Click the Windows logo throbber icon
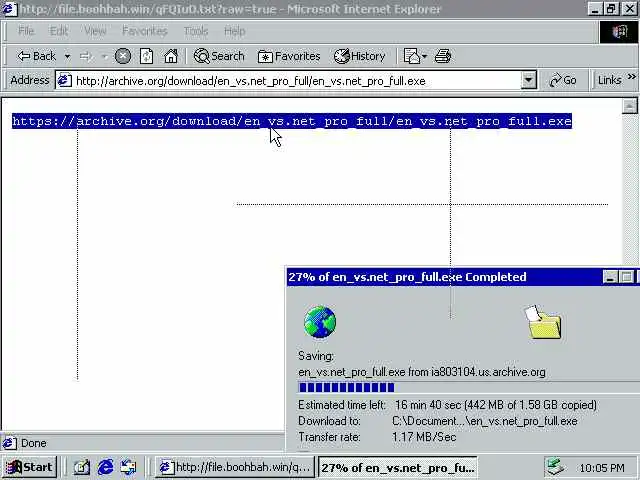This screenshot has width=640, height=480. [619, 31]
